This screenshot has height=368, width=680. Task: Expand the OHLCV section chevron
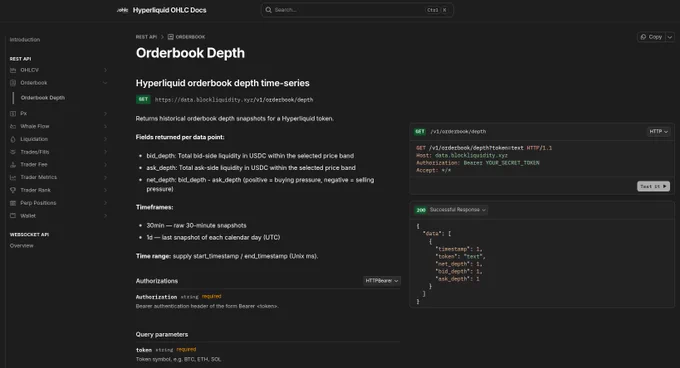(105, 70)
